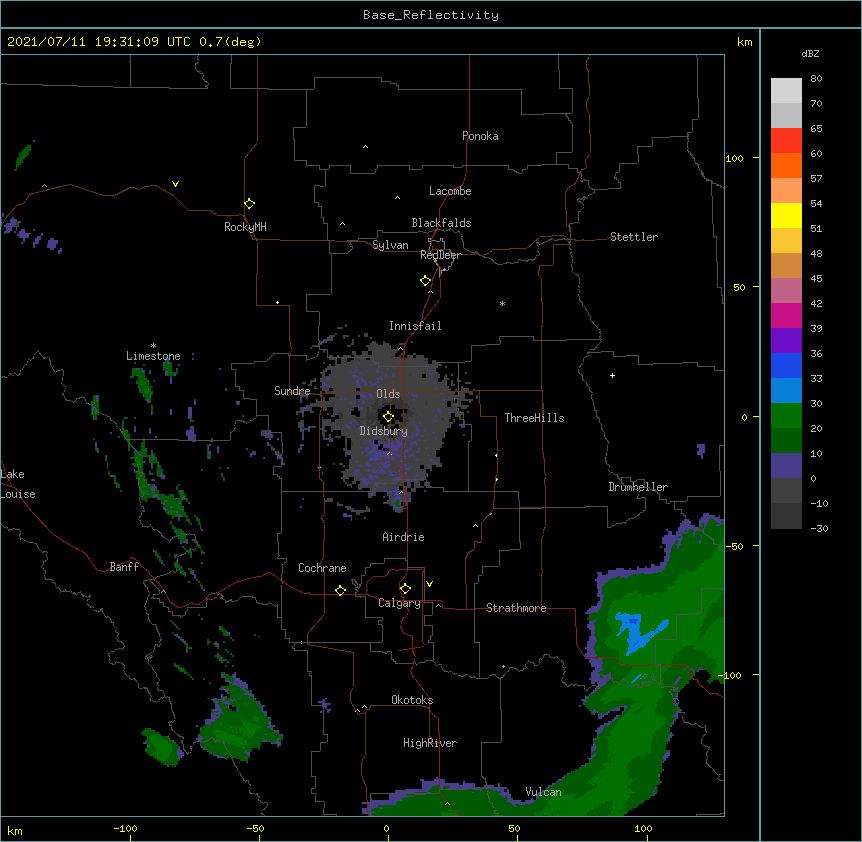The image size is (862, 842).
Task: Select the magenta 42 dBZ legend swatch
Action: (x=786, y=315)
